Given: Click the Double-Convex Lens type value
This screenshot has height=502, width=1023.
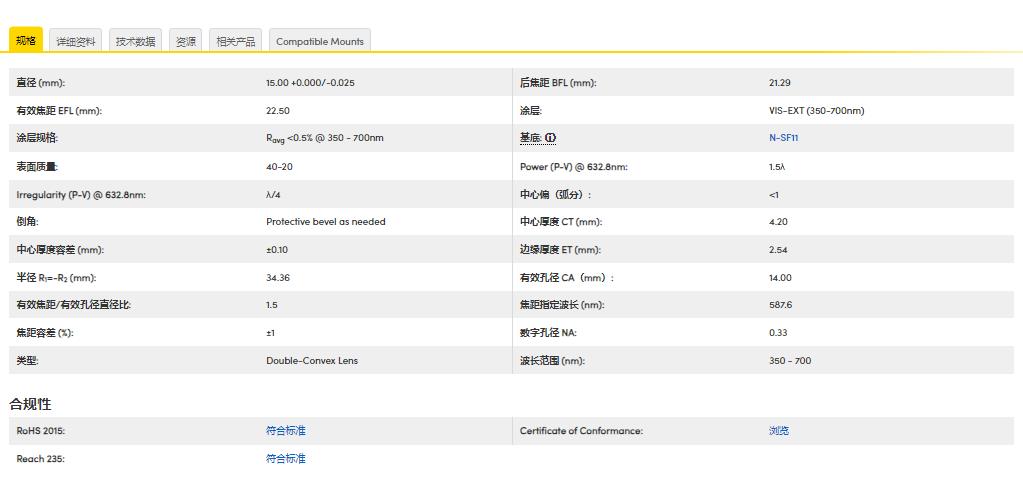Looking at the screenshot, I should tap(311, 361).
